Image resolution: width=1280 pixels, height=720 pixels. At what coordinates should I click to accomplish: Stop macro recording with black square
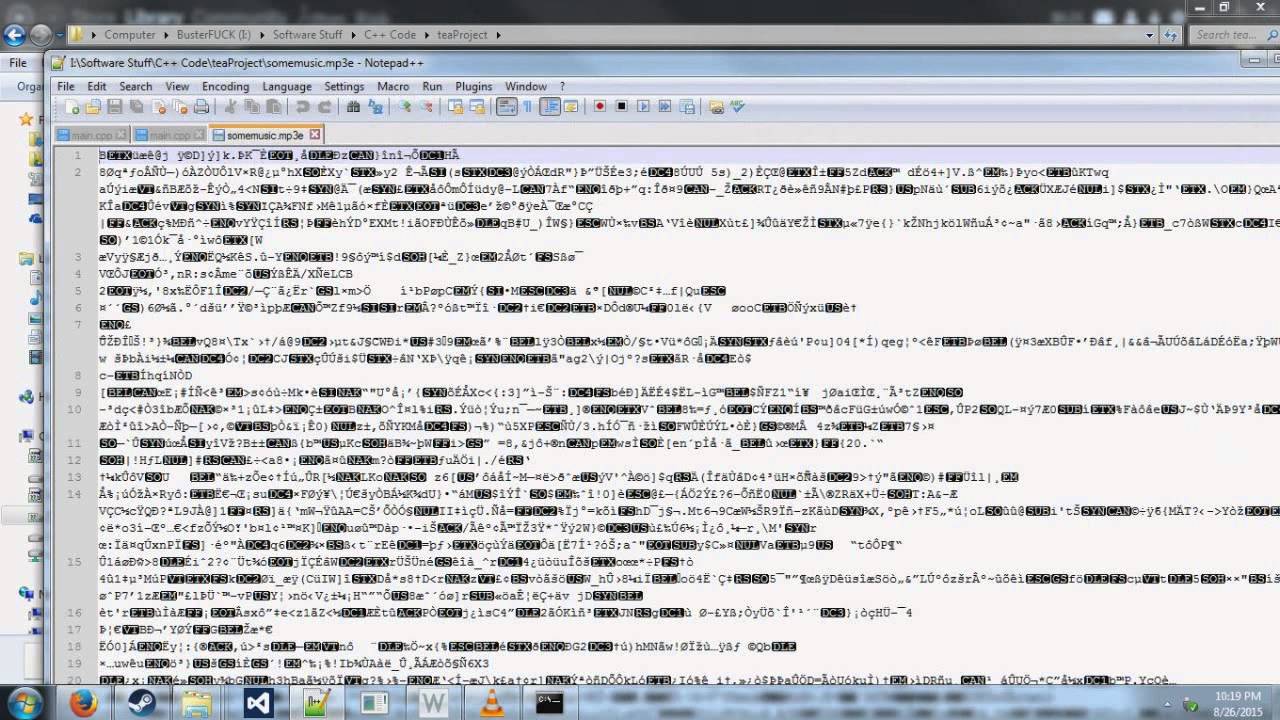pyautogui.click(x=621, y=107)
